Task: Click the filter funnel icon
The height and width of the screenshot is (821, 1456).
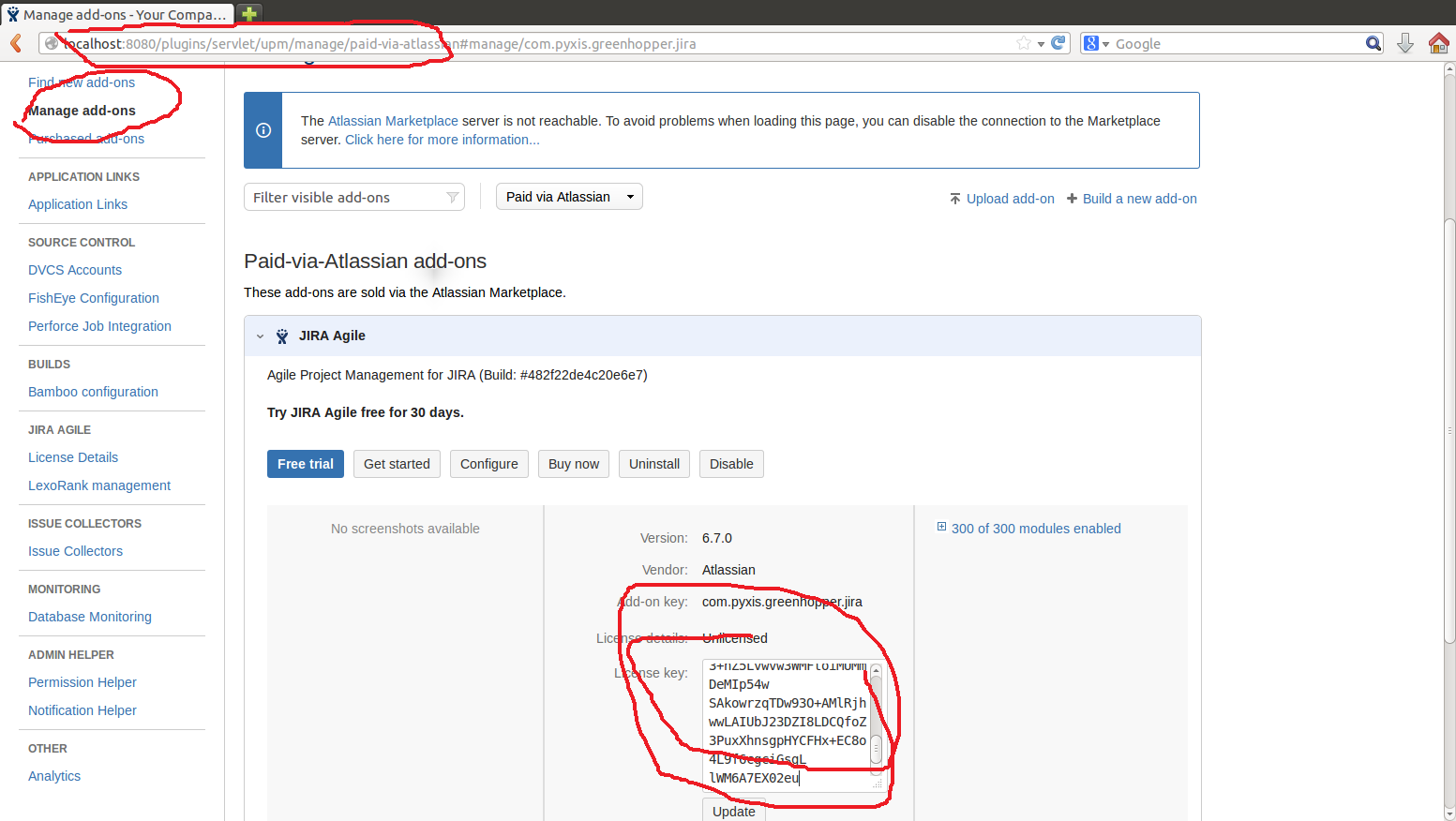Action: (453, 198)
